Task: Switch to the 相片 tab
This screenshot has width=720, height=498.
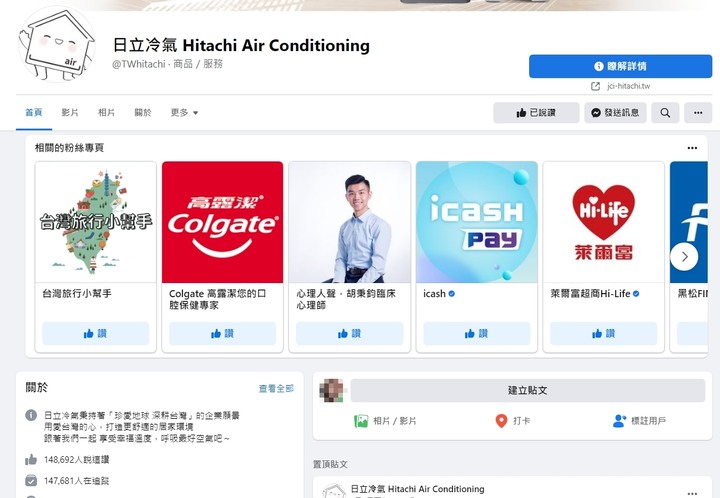Action: tap(107, 112)
